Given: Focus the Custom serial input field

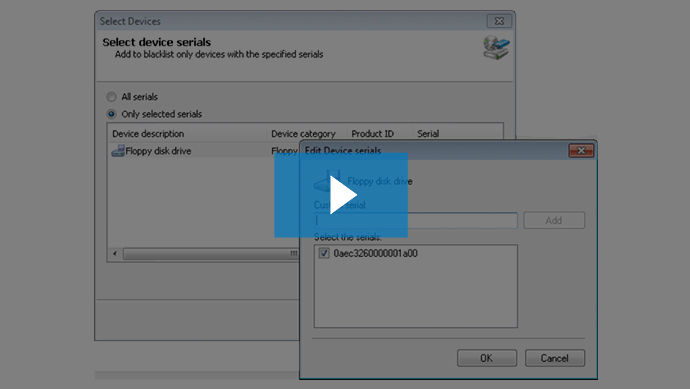Looking at the screenshot, I should pos(416,220).
